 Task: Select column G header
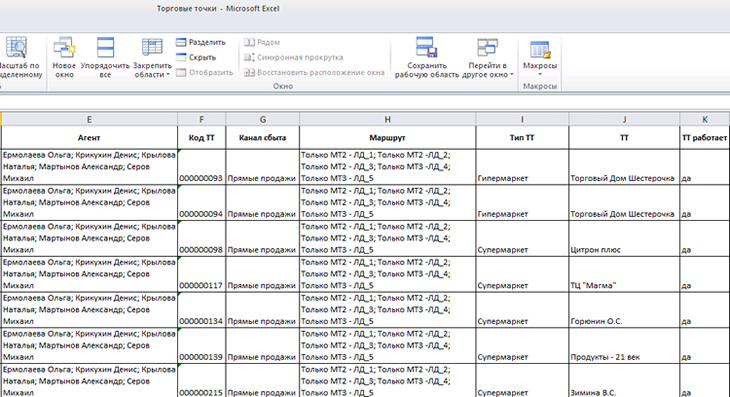point(263,120)
